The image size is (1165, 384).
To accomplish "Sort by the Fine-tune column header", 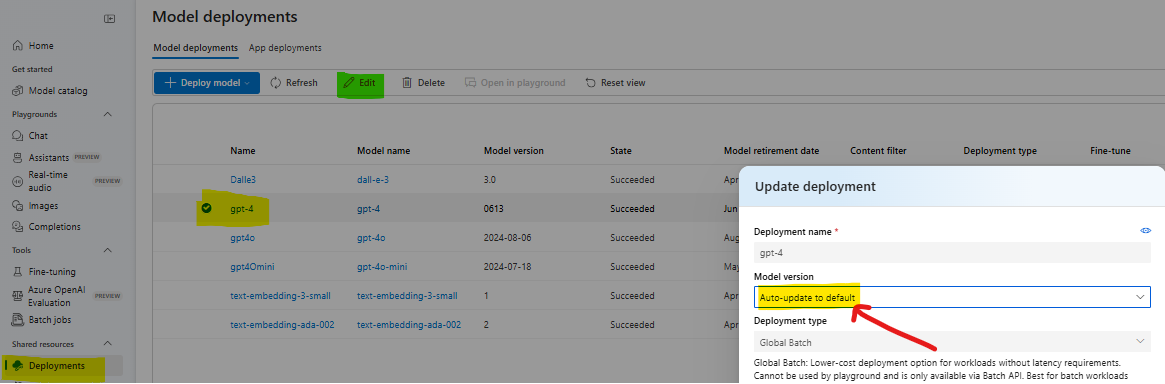I will (1110, 151).
